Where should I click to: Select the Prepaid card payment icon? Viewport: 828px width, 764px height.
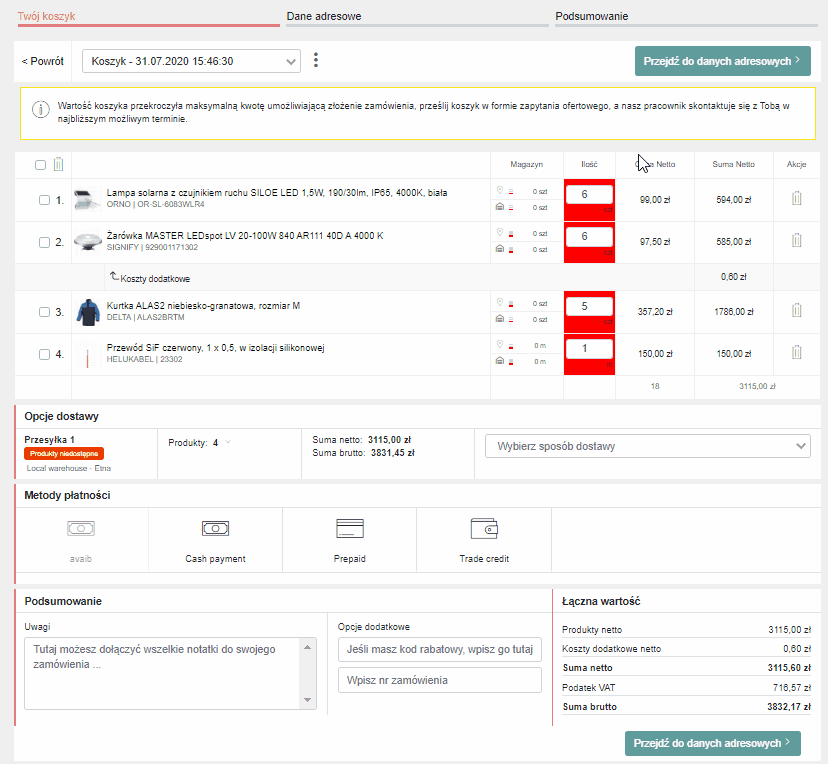(x=350, y=528)
